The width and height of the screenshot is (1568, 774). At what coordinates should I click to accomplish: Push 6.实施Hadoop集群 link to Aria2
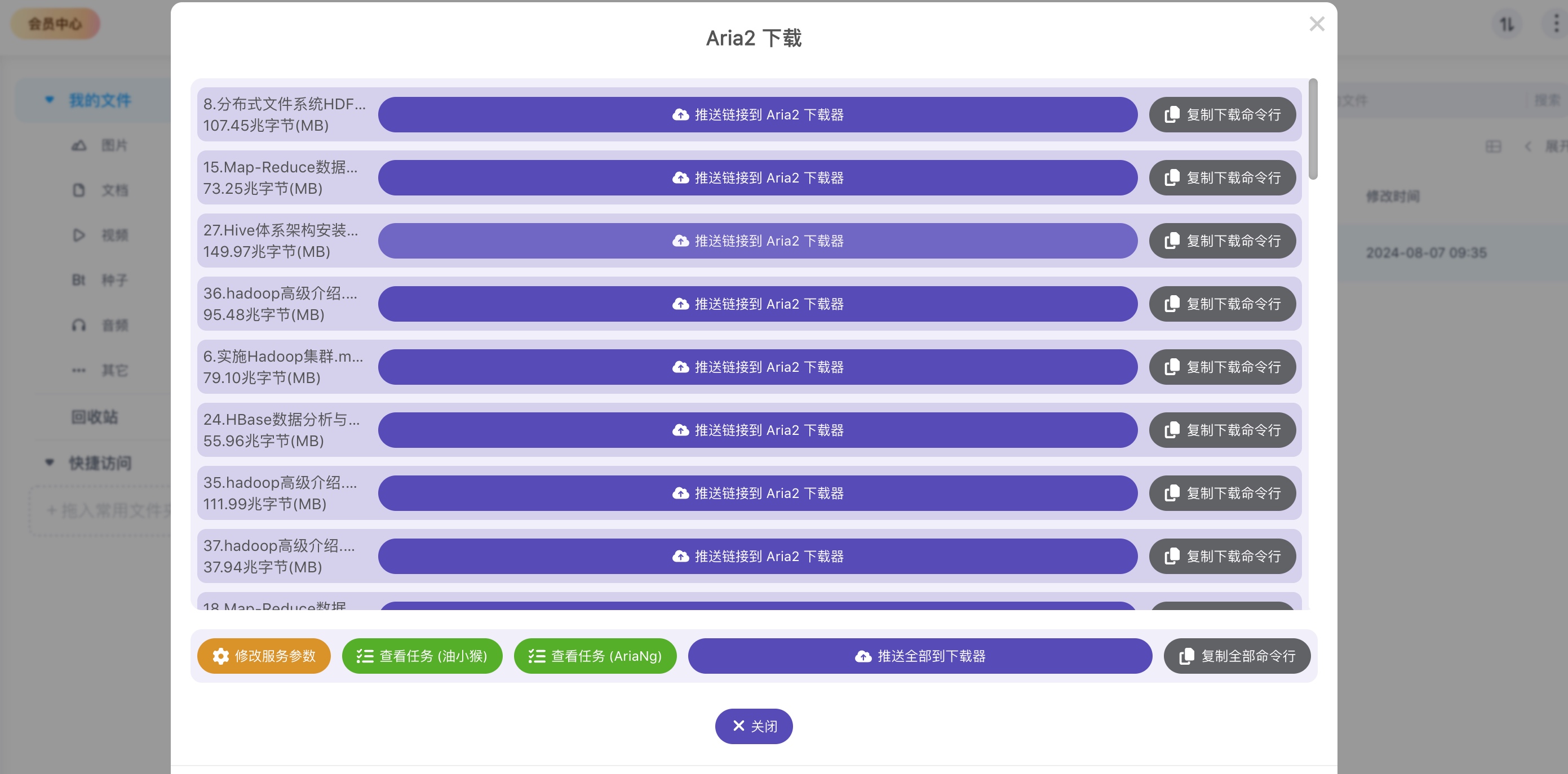pyautogui.click(x=757, y=367)
